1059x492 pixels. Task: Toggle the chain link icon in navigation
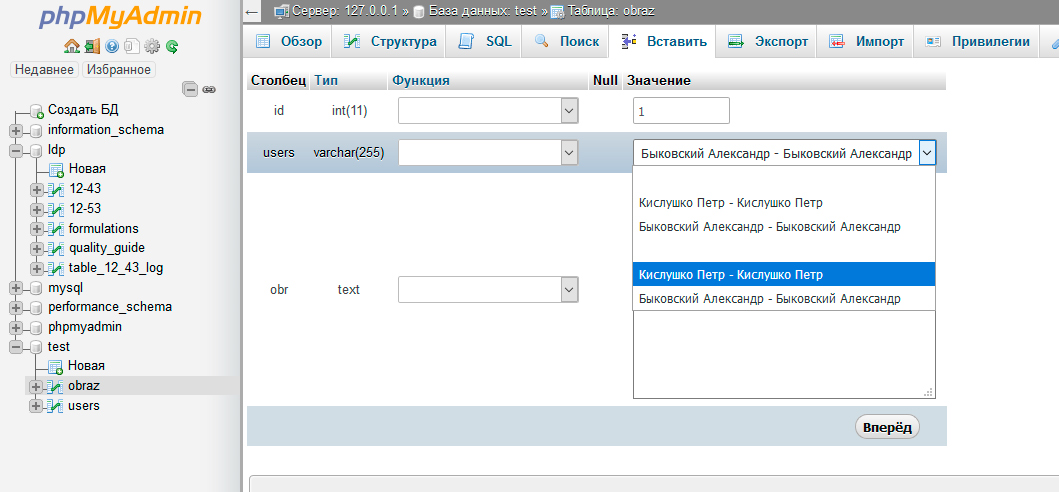click(x=209, y=89)
